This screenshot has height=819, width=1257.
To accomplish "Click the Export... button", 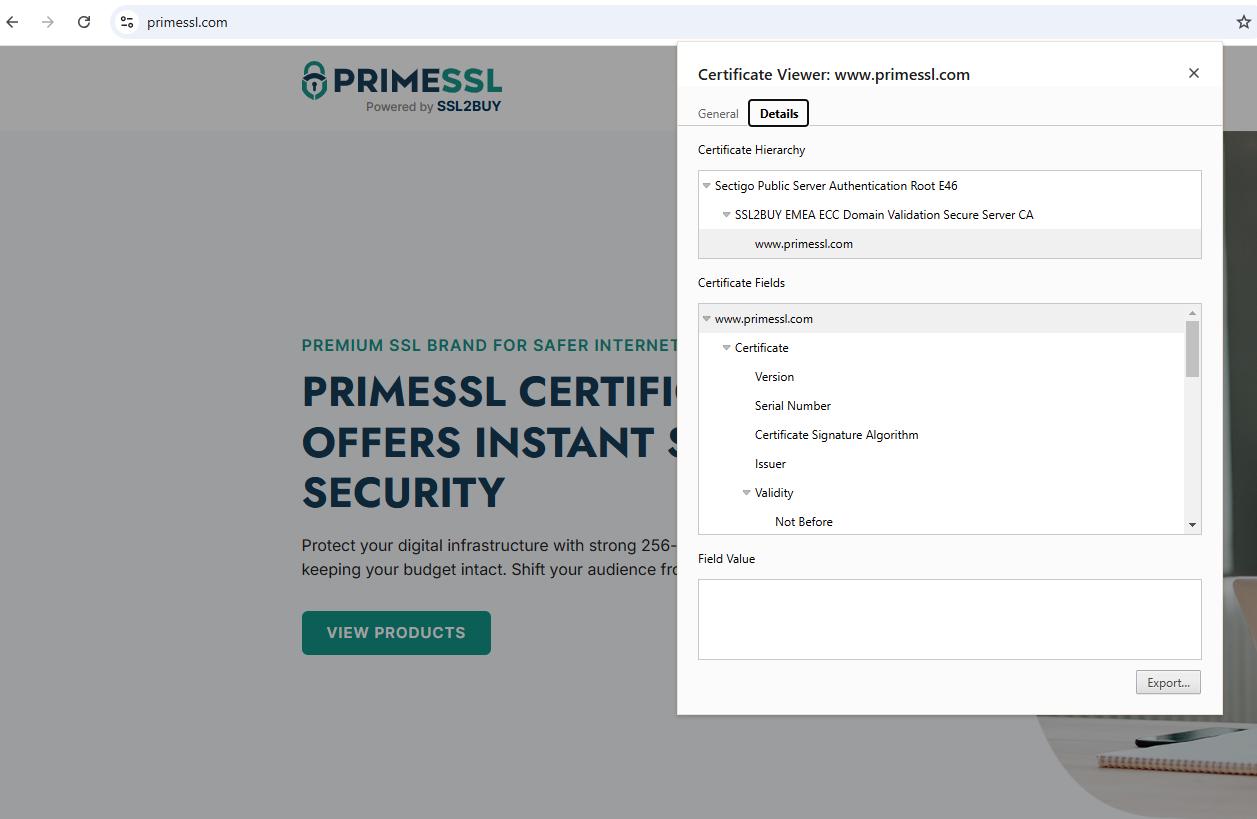I will pos(1167,683).
